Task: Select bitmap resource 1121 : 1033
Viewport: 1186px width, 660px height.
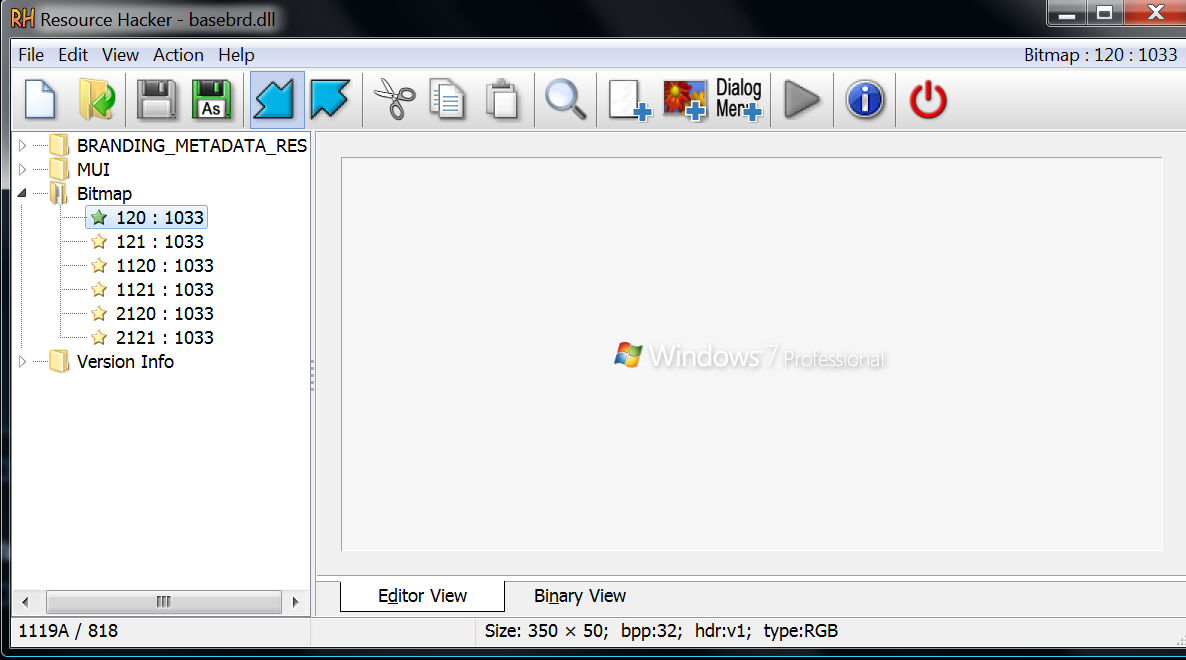Action: (x=165, y=290)
